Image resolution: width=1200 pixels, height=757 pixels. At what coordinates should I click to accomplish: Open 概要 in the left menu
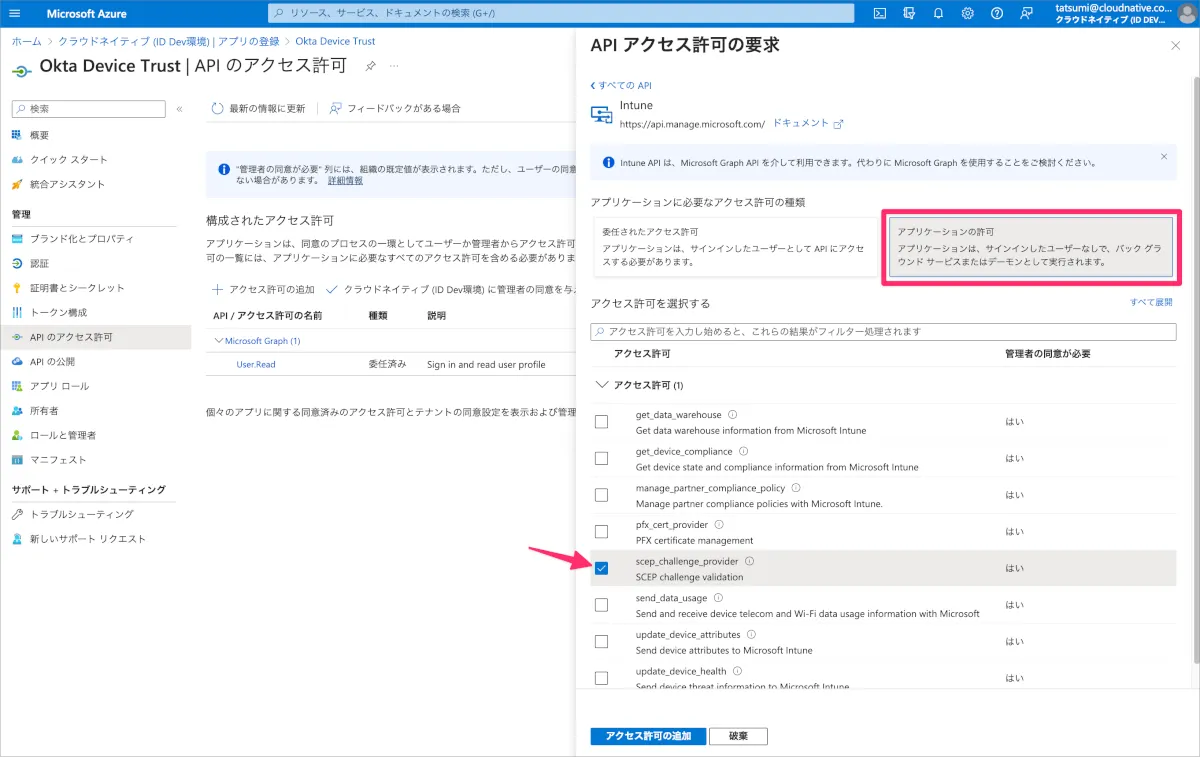click(40, 135)
